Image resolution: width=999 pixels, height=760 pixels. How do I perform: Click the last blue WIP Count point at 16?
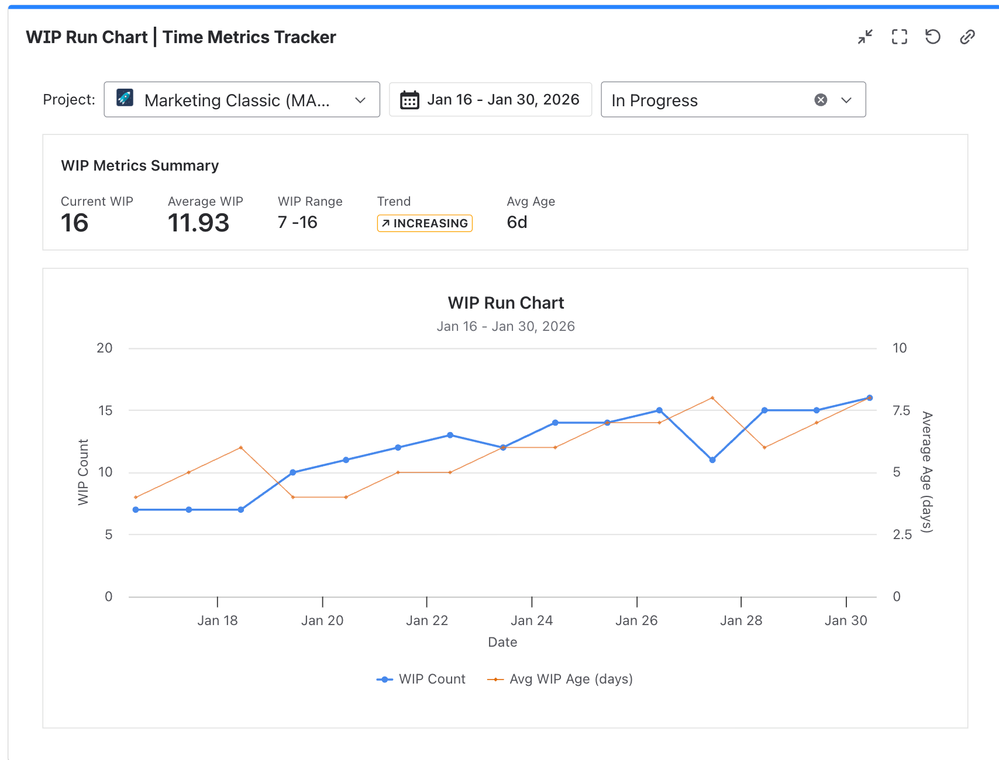click(870, 398)
